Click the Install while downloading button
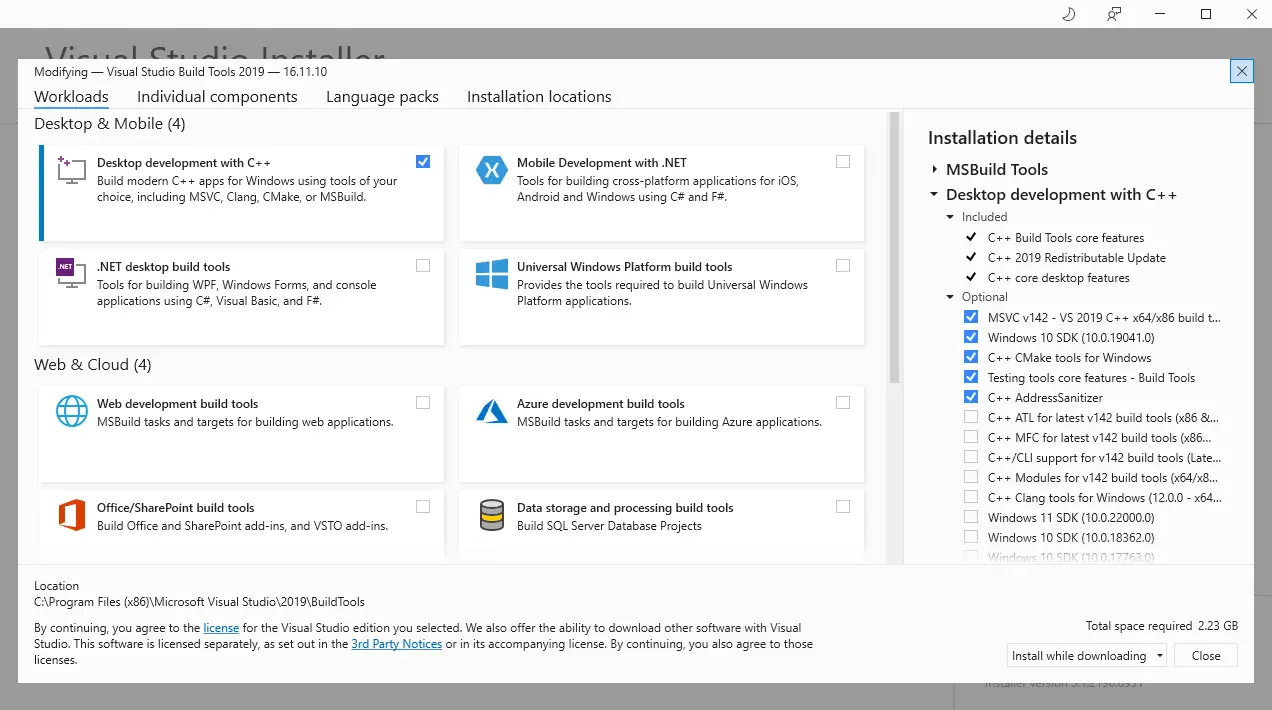The width and height of the screenshot is (1272, 710). pyautogui.click(x=1077, y=655)
